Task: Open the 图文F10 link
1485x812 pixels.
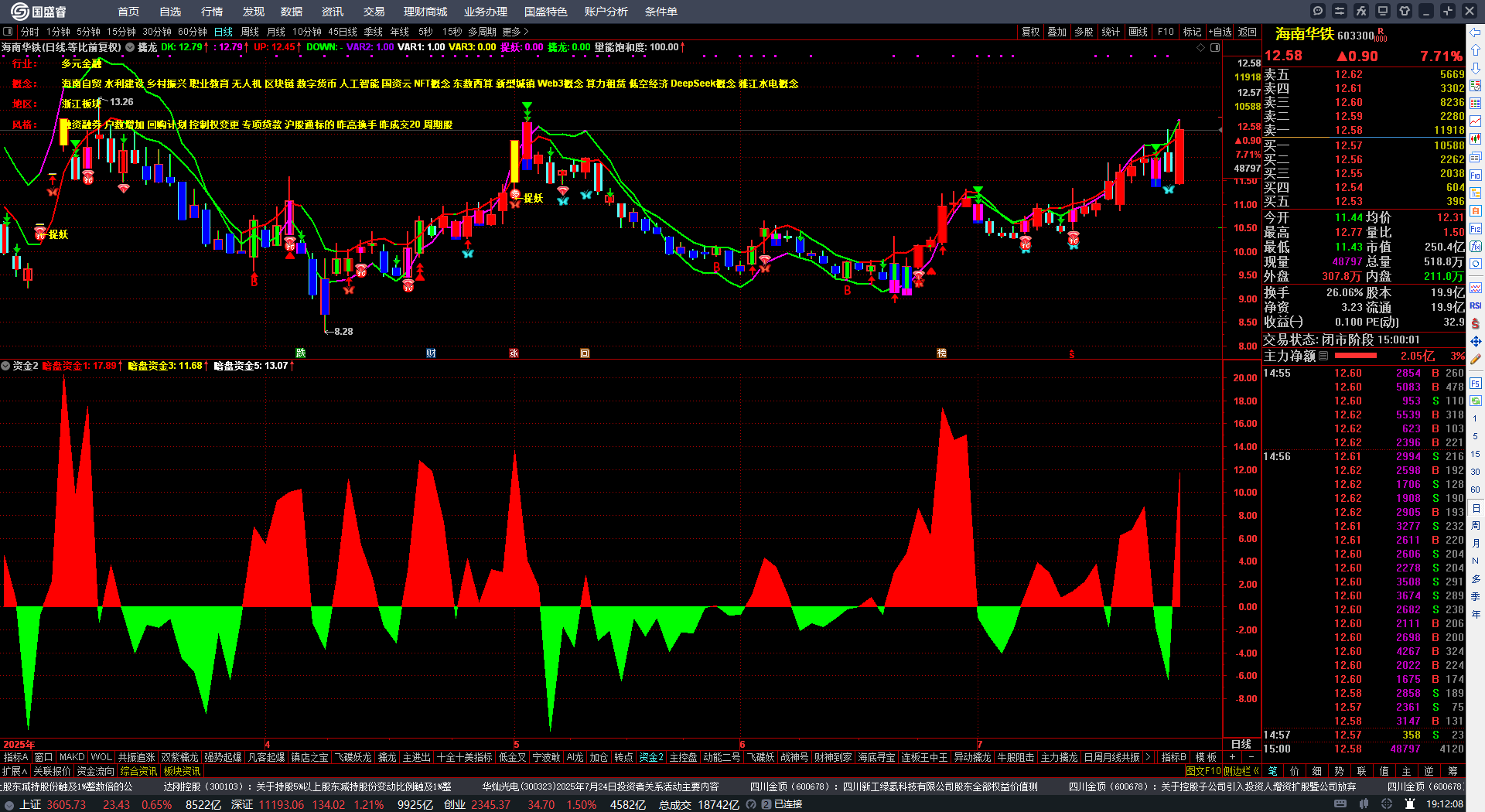Action: pos(1203,771)
